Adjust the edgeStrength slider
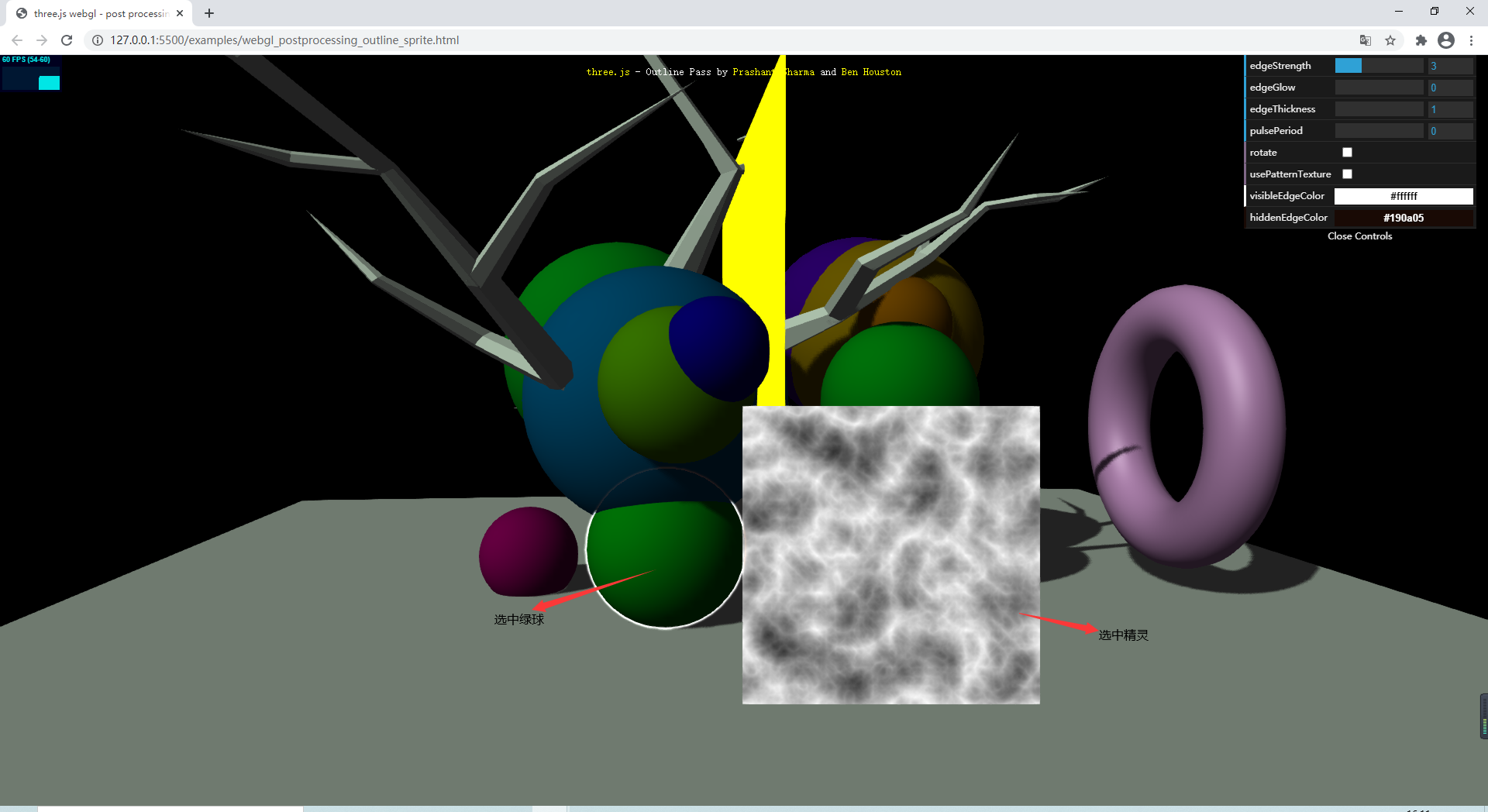This screenshot has height=812, width=1488. click(x=1379, y=66)
